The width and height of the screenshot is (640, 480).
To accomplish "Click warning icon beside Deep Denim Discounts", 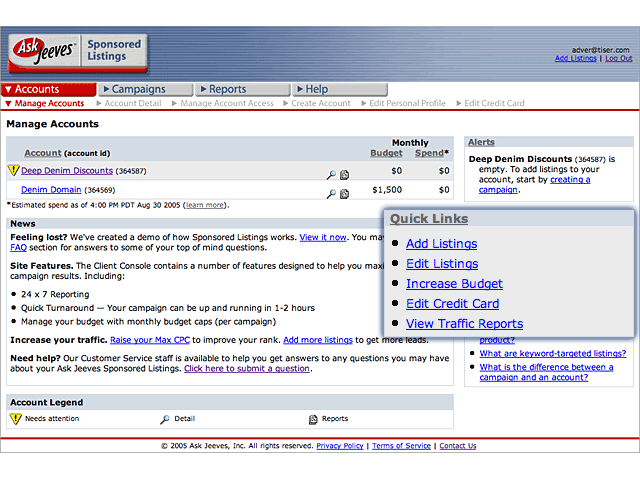I will [x=13, y=170].
